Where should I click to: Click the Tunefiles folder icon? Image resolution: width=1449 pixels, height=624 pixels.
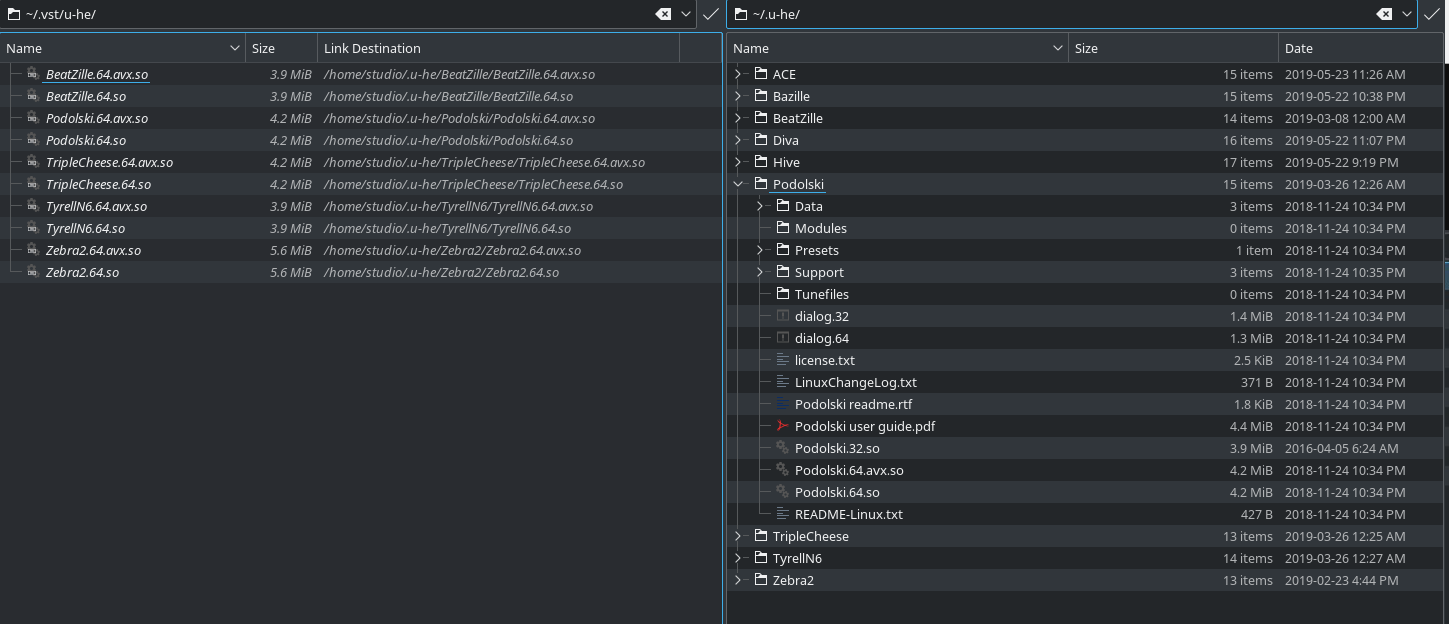[783, 294]
